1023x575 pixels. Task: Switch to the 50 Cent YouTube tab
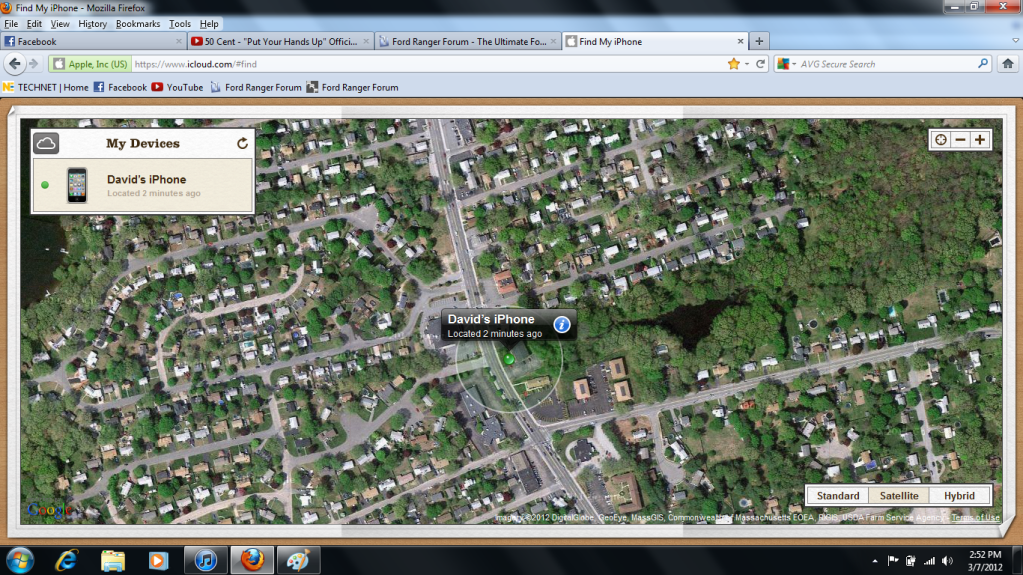pos(279,41)
